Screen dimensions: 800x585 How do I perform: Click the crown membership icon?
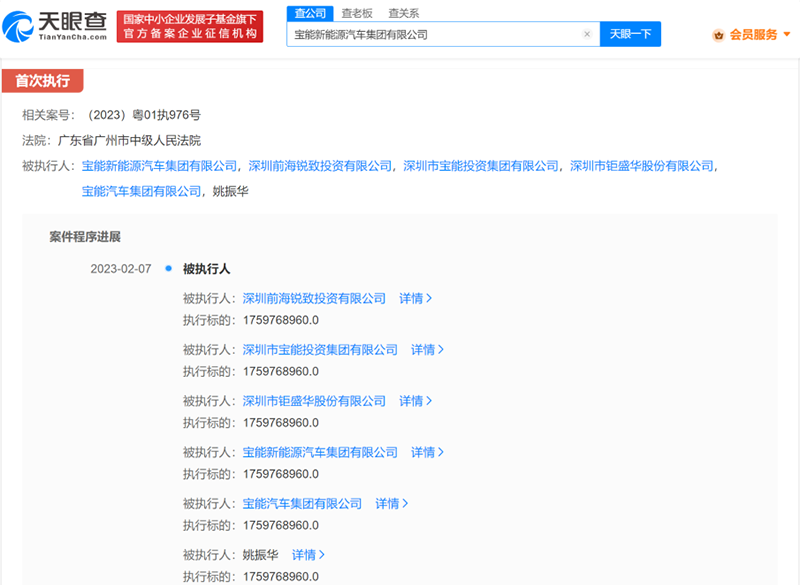[x=718, y=35]
